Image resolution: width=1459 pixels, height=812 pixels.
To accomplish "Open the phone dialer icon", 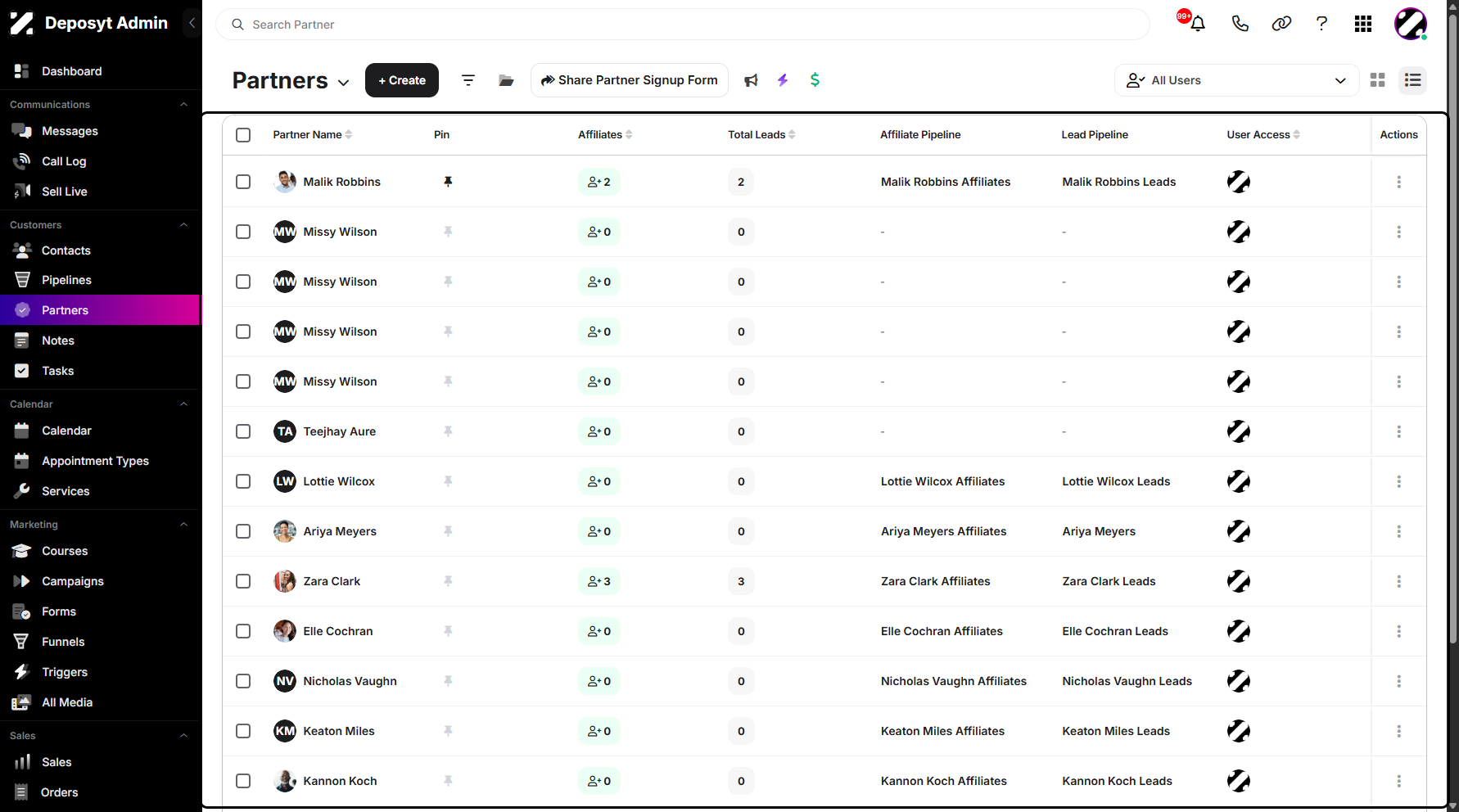I will point(1240,24).
